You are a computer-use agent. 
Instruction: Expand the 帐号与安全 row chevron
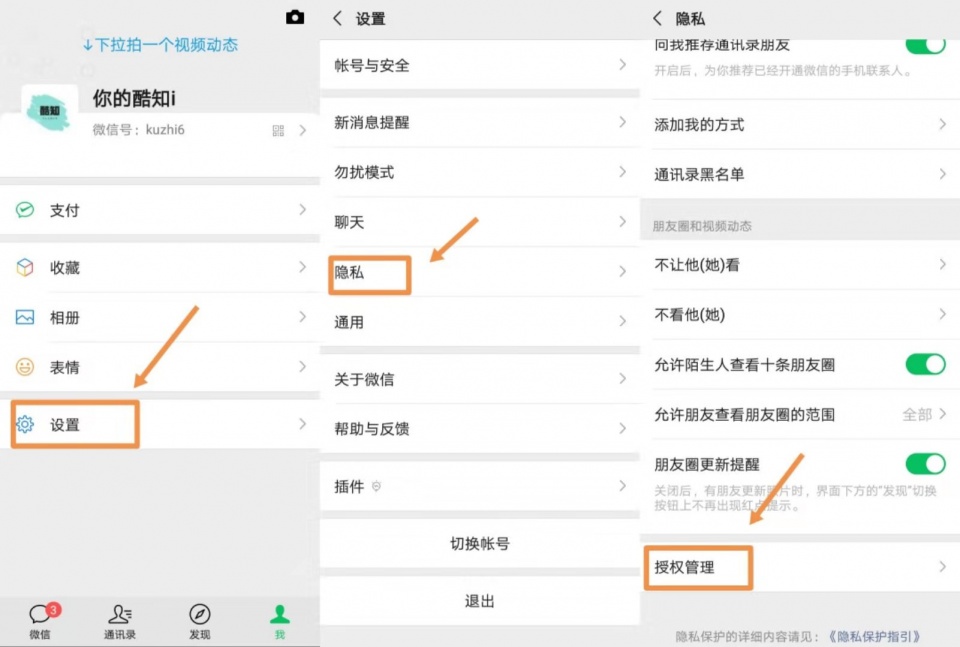[x=623, y=64]
